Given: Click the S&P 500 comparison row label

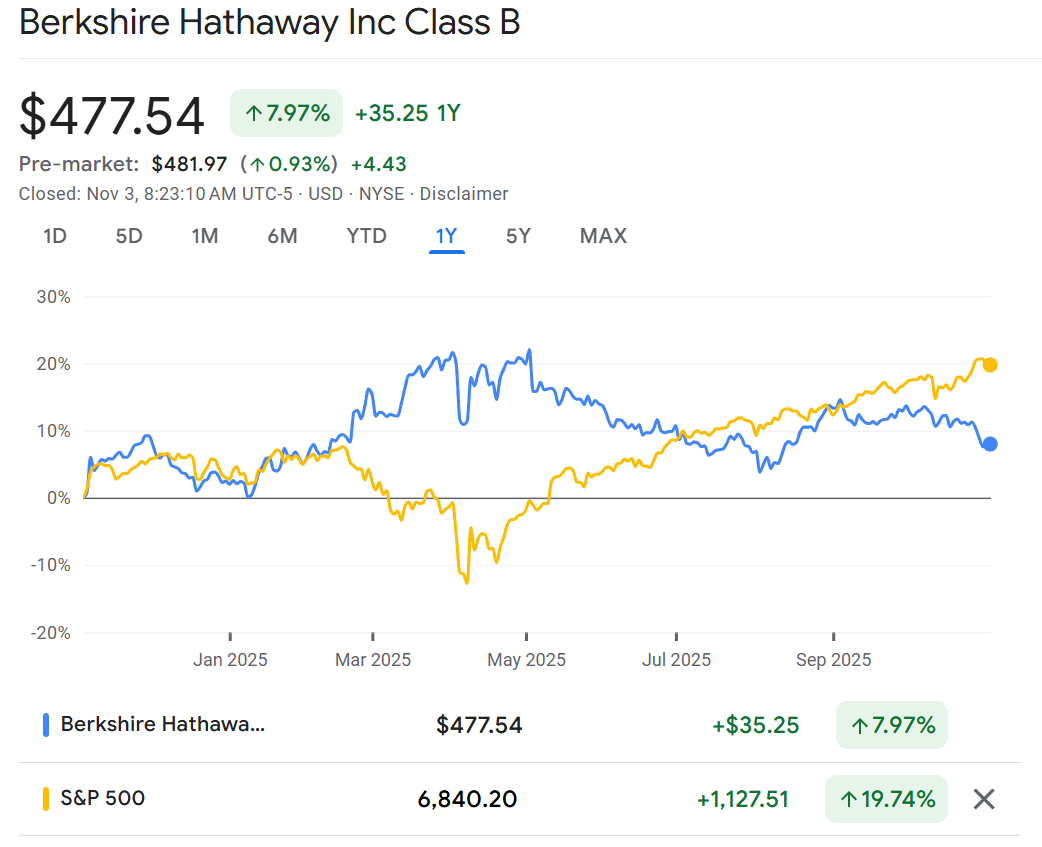Looking at the screenshot, I should tap(103, 799).
